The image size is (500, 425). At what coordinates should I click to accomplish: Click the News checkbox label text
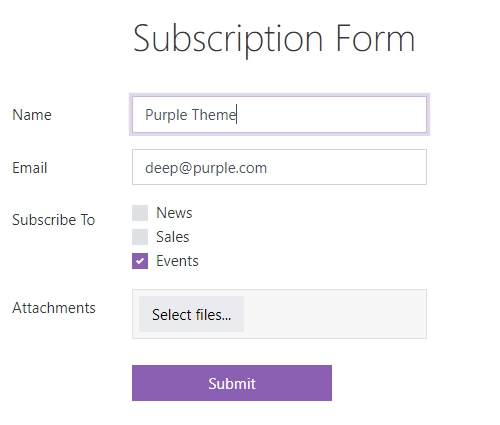click(x=174, y=213)
